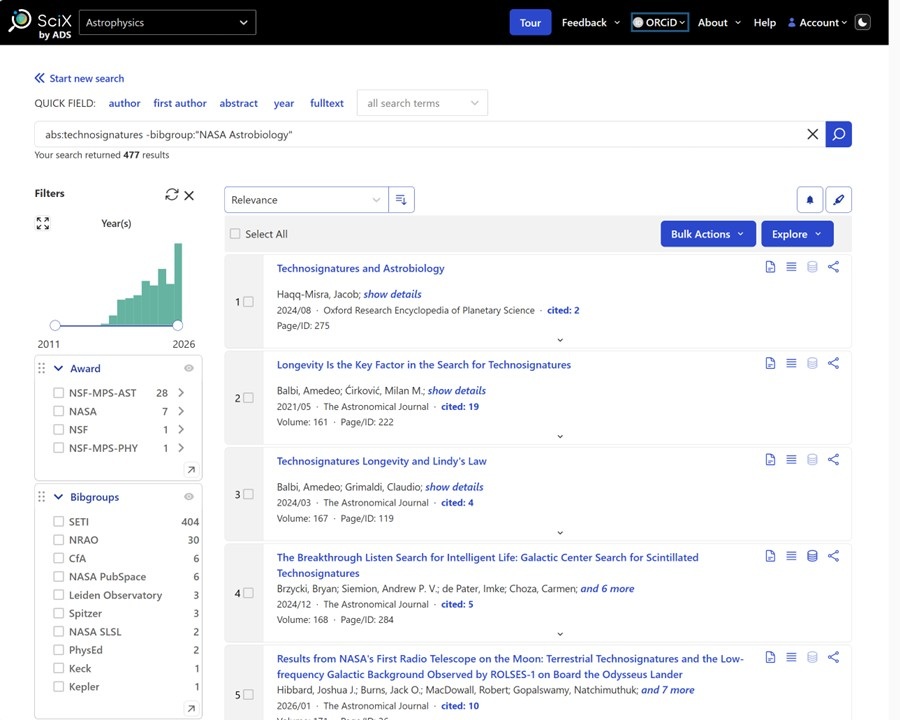
Task: Share the Longevity Is the Key Factor result
Action: point(833,363)
